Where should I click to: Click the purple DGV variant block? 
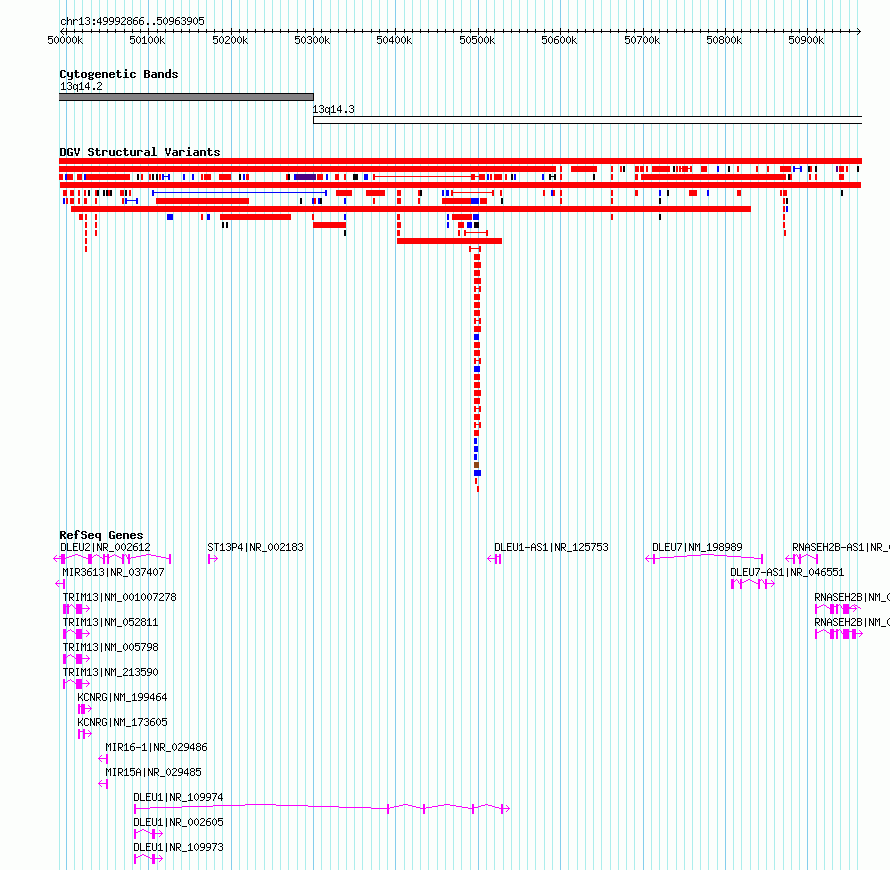pyautogui.click(x=305, y=177)
